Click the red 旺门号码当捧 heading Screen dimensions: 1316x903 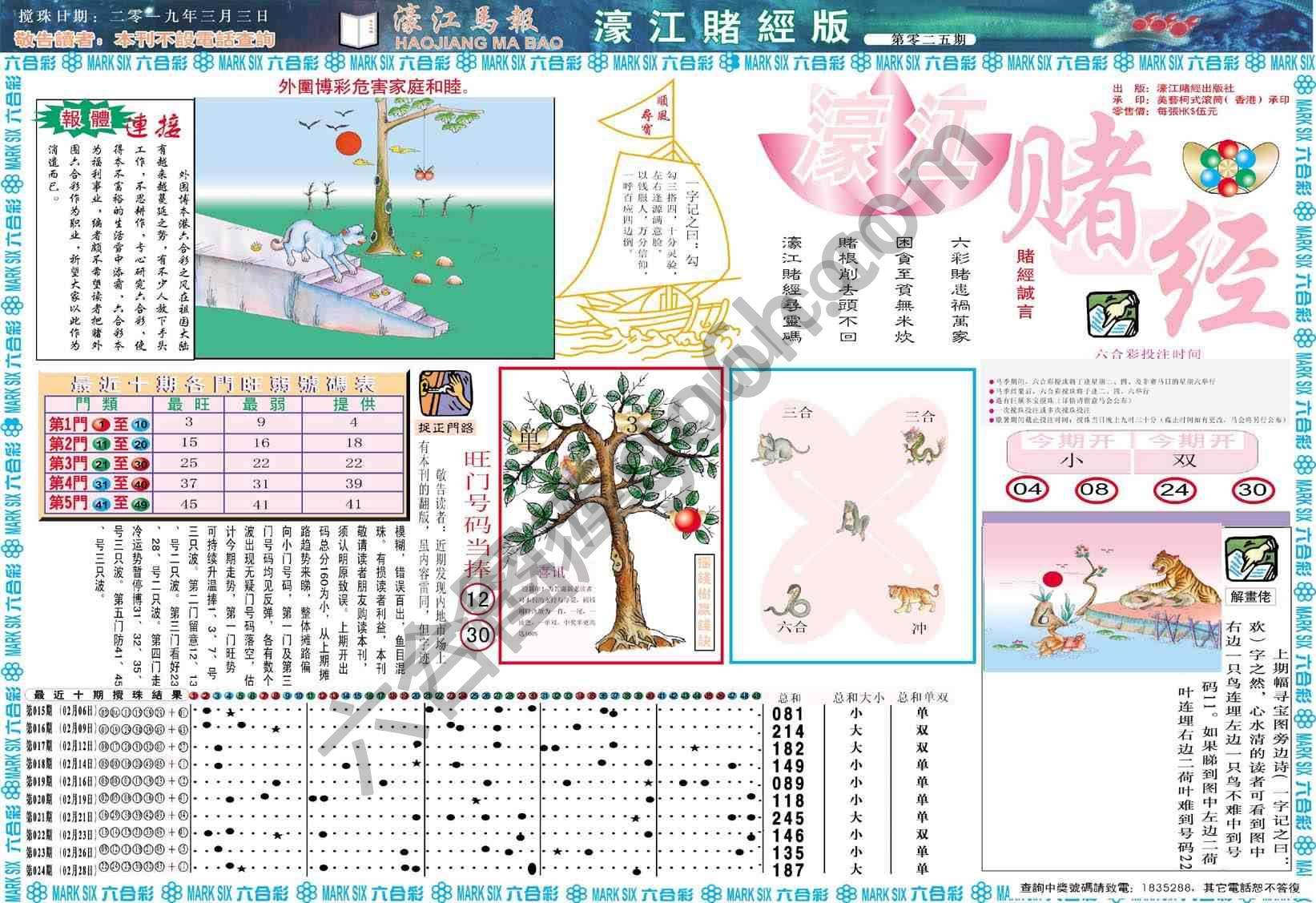click(477, 513)
